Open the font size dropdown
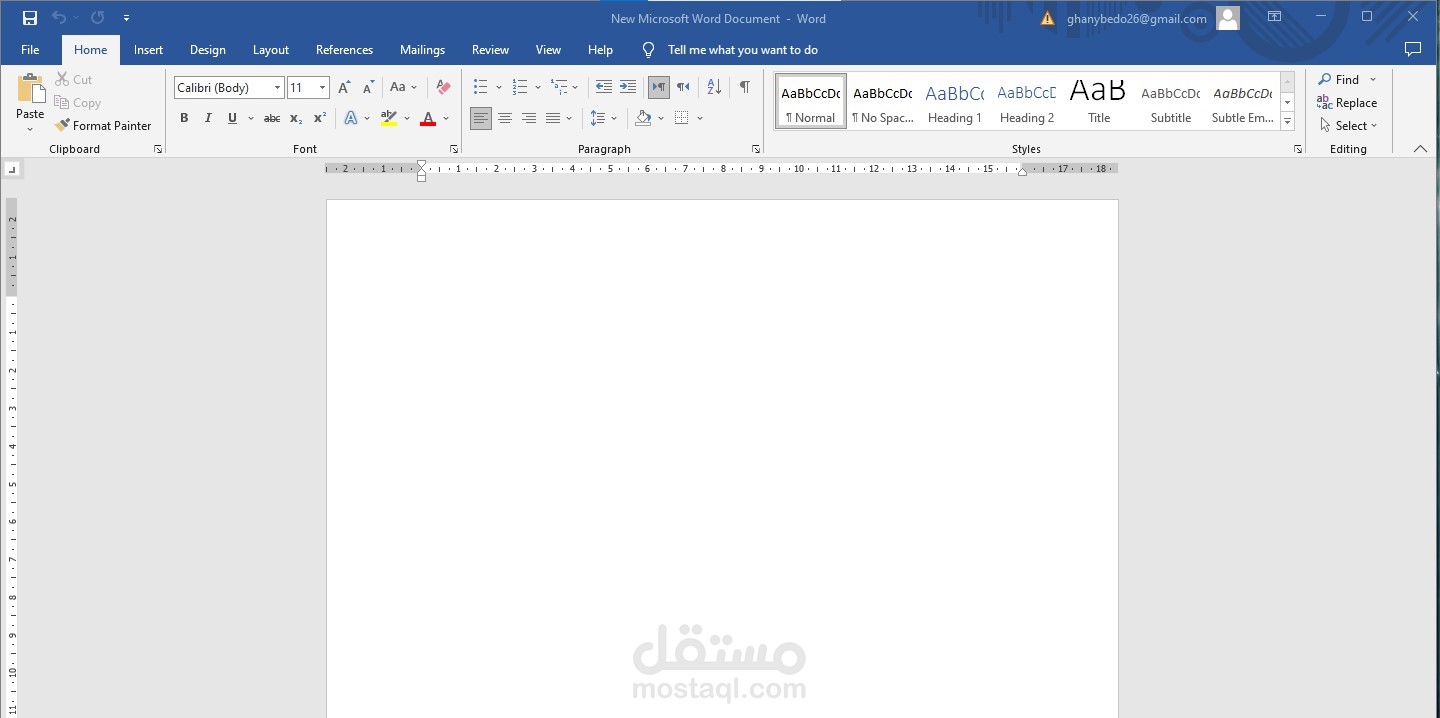 pos(322,88)
